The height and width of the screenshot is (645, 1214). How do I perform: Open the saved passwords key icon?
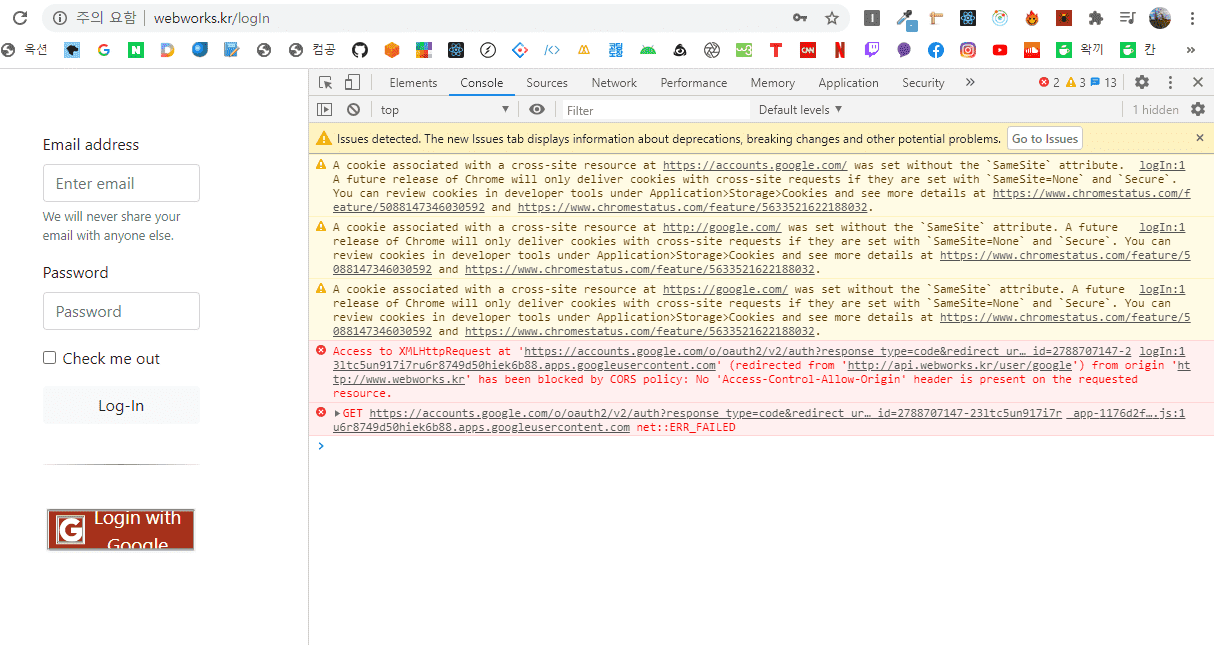(800, 18)
